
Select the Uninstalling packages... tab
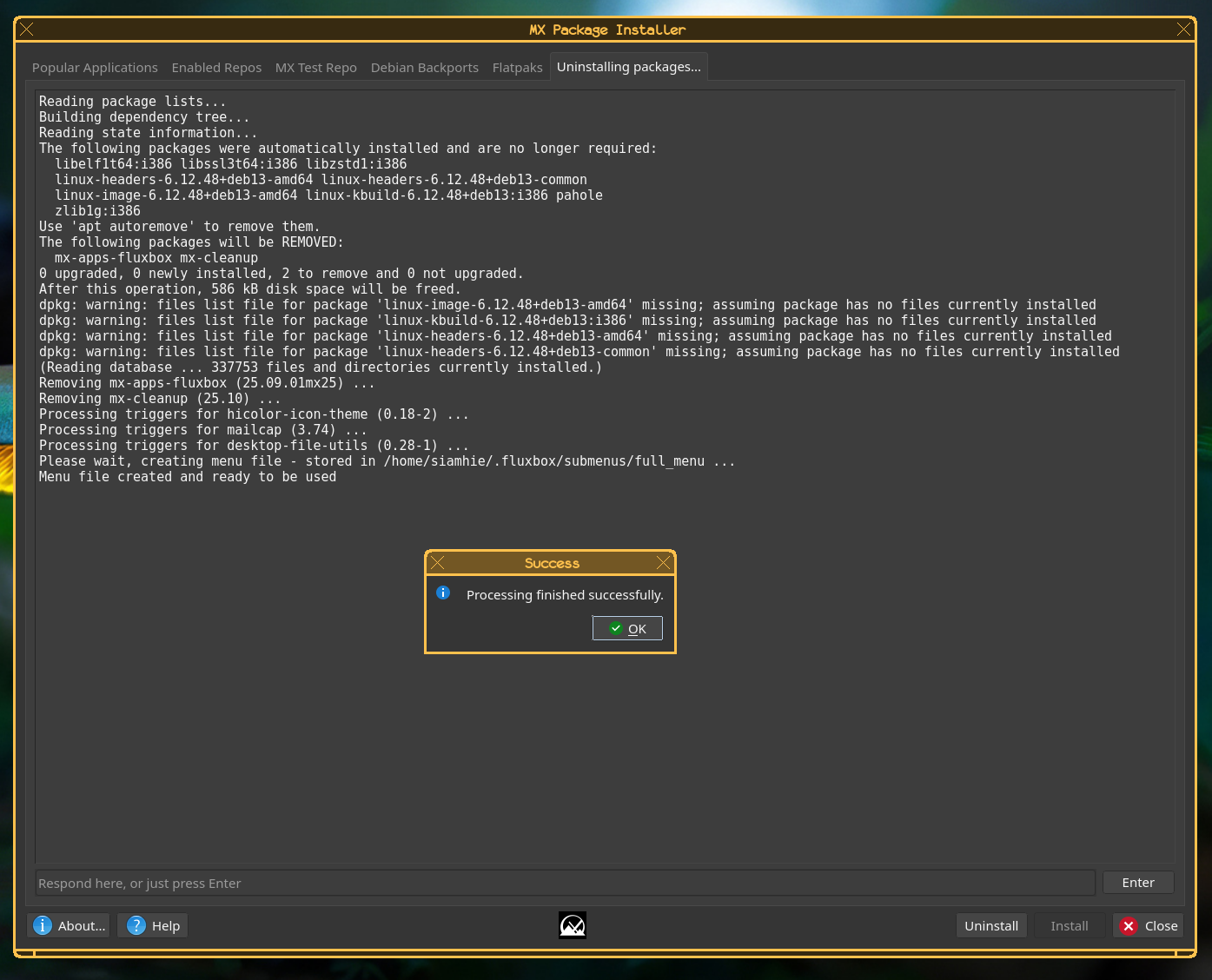pyautogui.click(x=629, y=67)
